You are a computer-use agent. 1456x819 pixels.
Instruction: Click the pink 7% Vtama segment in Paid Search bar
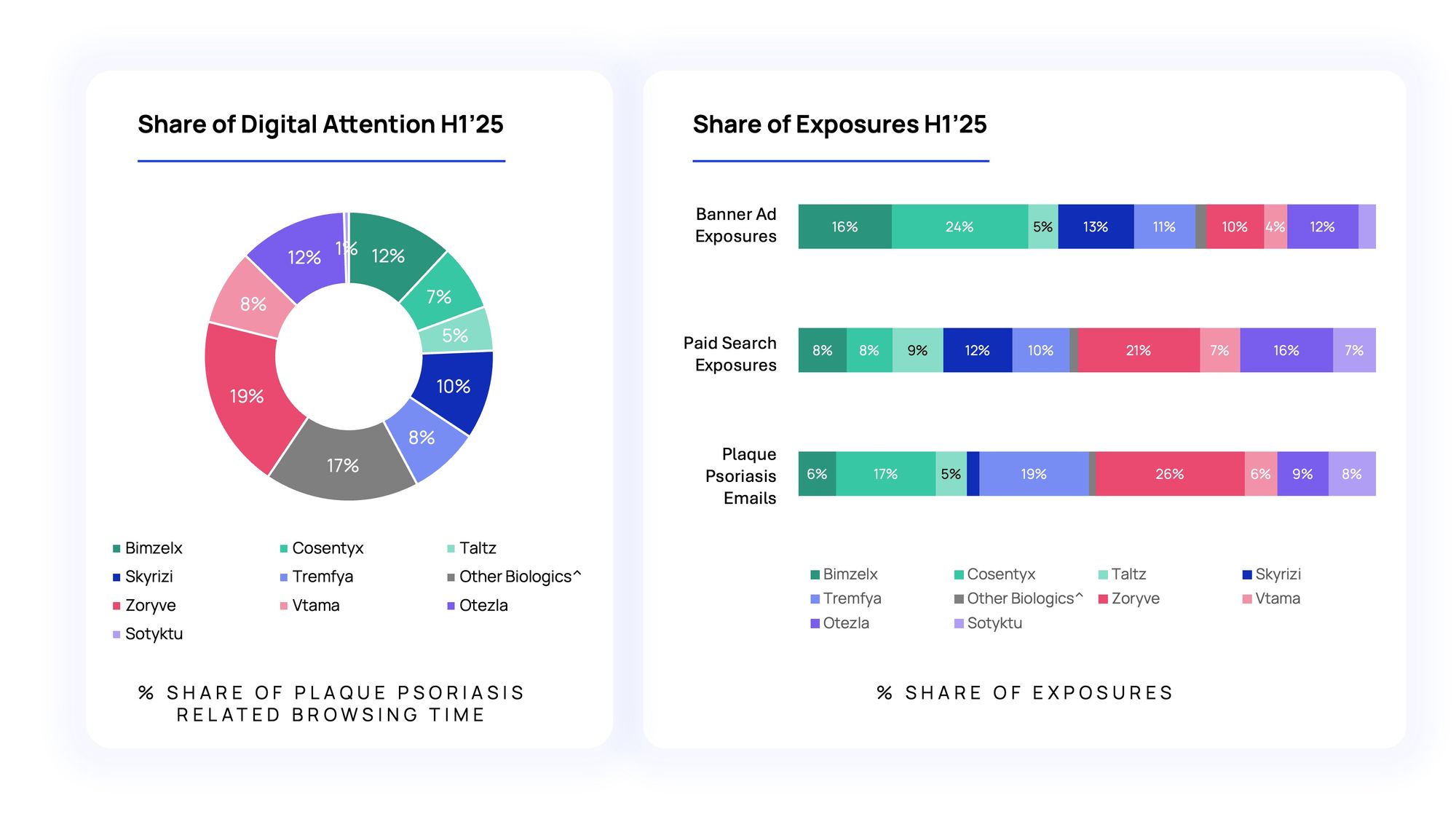[x=1219, y=350]
